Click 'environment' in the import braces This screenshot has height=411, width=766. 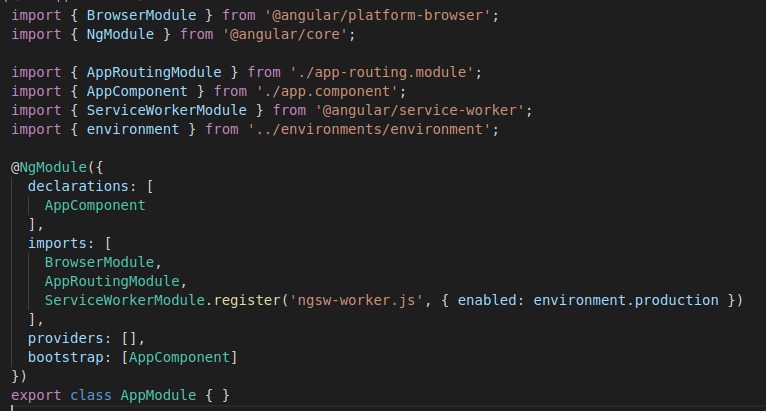coord(133,130)
